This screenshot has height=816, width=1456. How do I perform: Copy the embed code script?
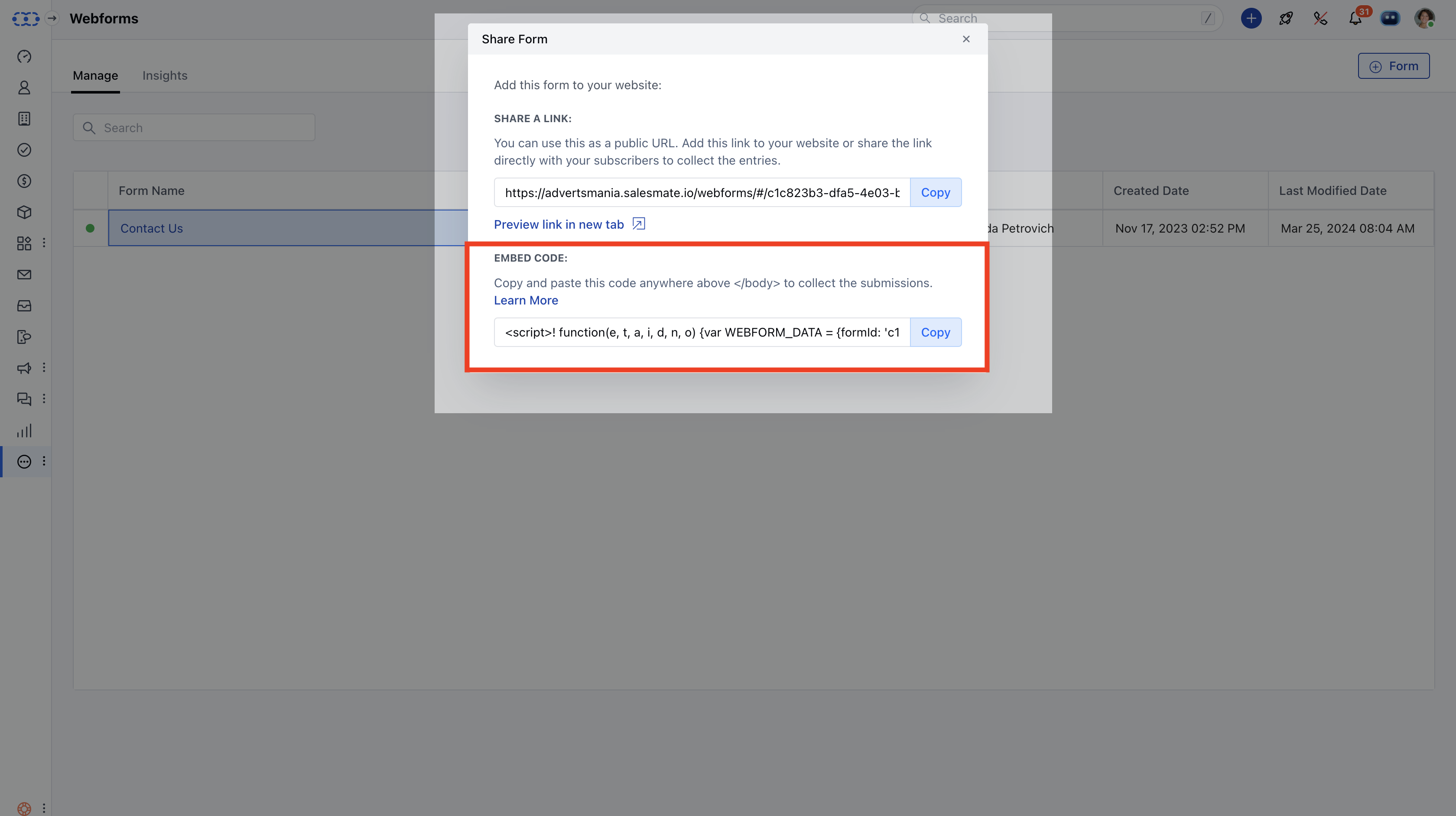point(936,332)
